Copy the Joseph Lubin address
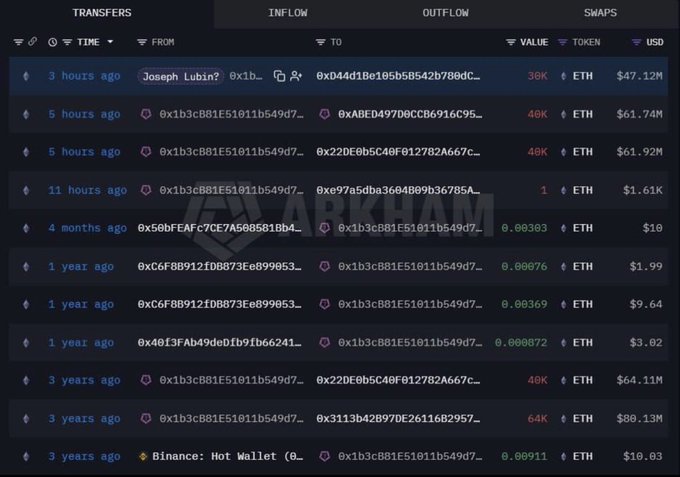Viewport: 680px width, 477px height. click(x=279, y=76)
